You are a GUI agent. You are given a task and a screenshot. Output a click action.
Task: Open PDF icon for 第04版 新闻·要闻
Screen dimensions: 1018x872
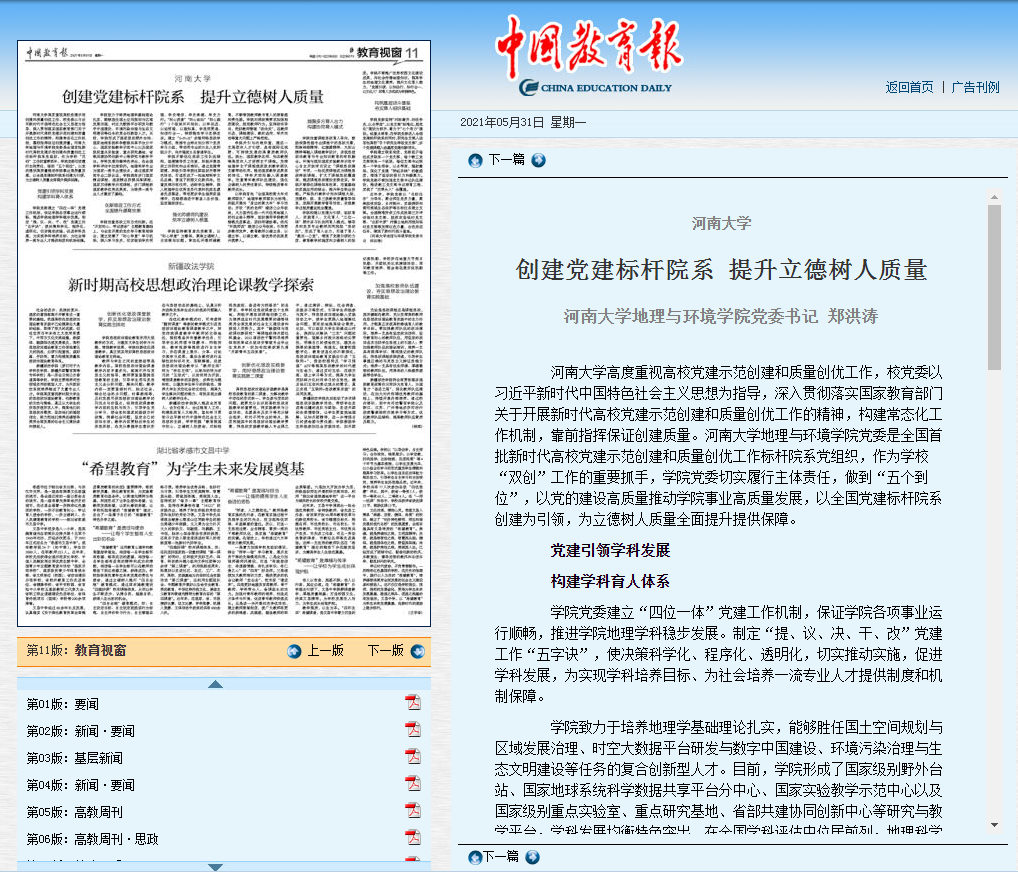point(413,784)
